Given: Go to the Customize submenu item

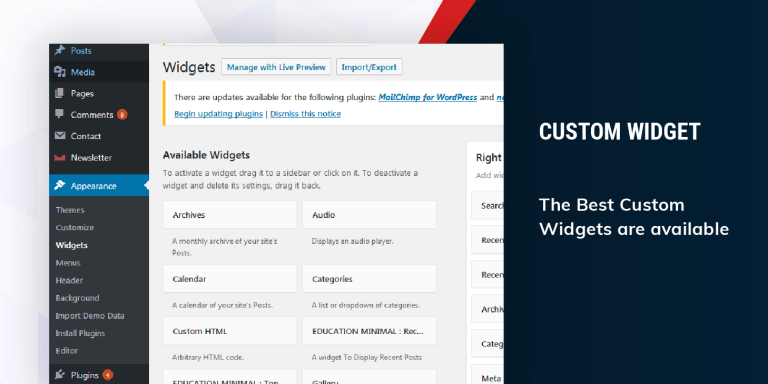Looking at the screenshot, I should [x=74, y=227].
